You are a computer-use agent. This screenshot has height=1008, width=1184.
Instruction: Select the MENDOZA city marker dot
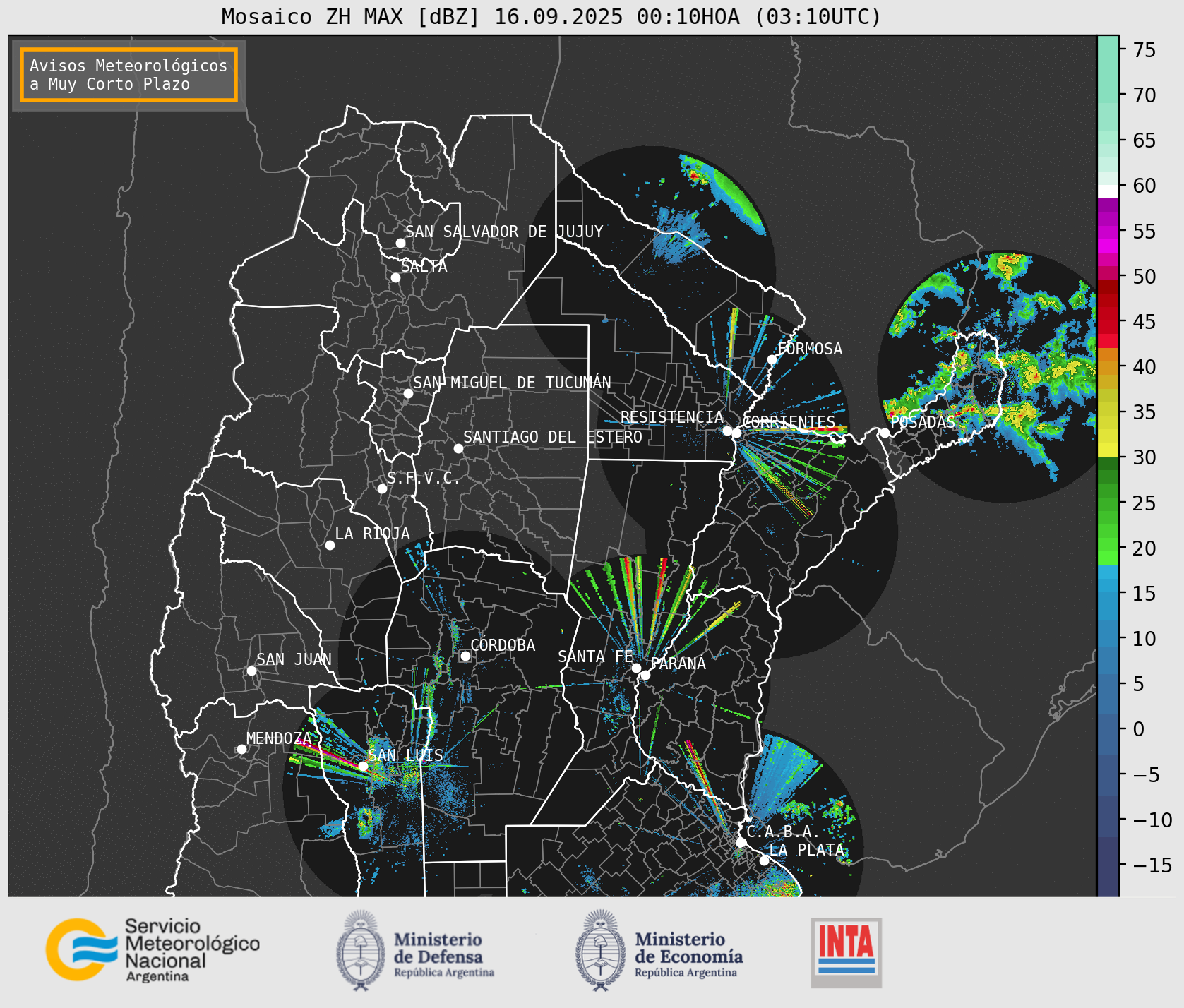click(x=241, y=749)
